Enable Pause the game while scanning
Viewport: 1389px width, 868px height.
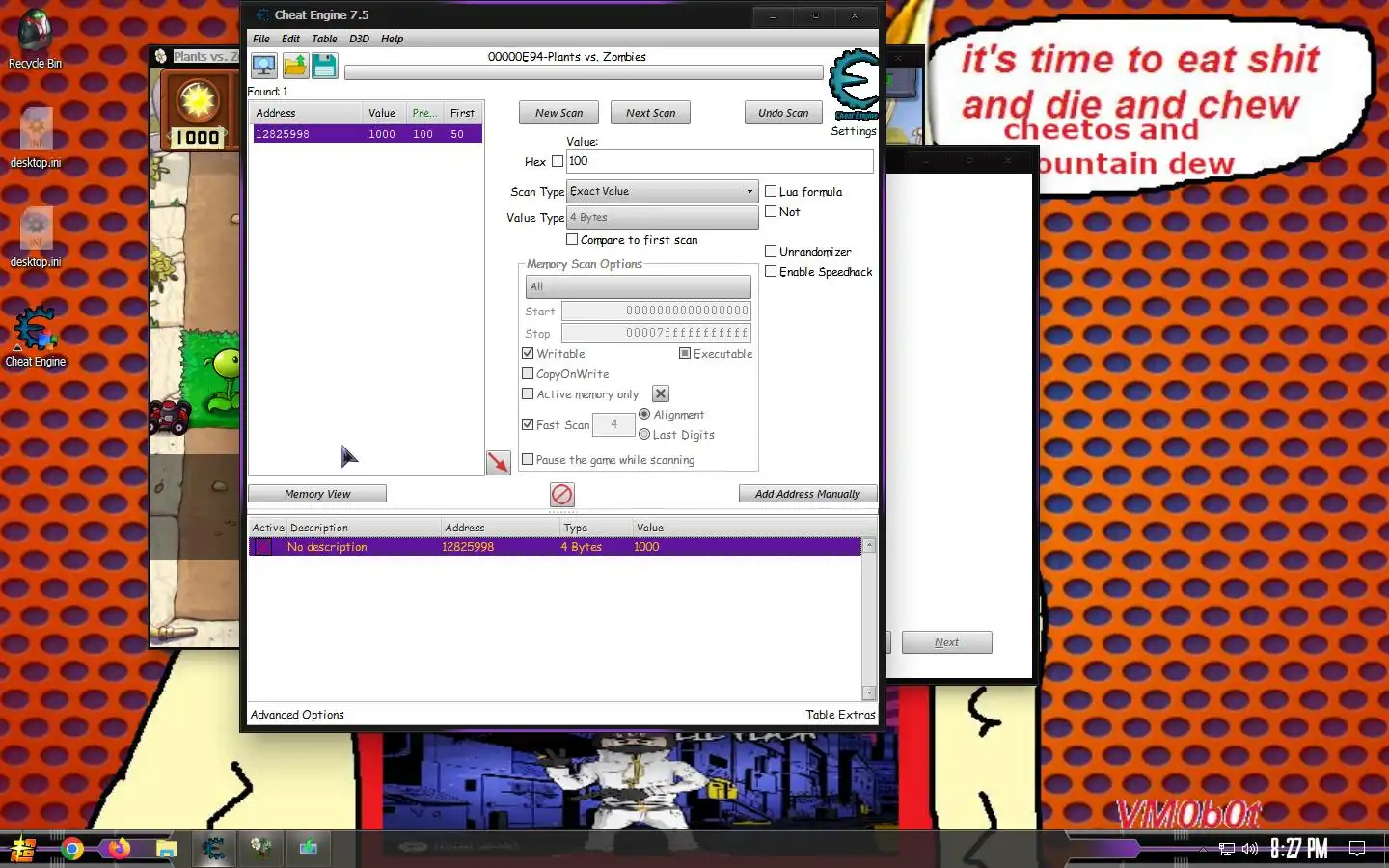click(528, 459)
